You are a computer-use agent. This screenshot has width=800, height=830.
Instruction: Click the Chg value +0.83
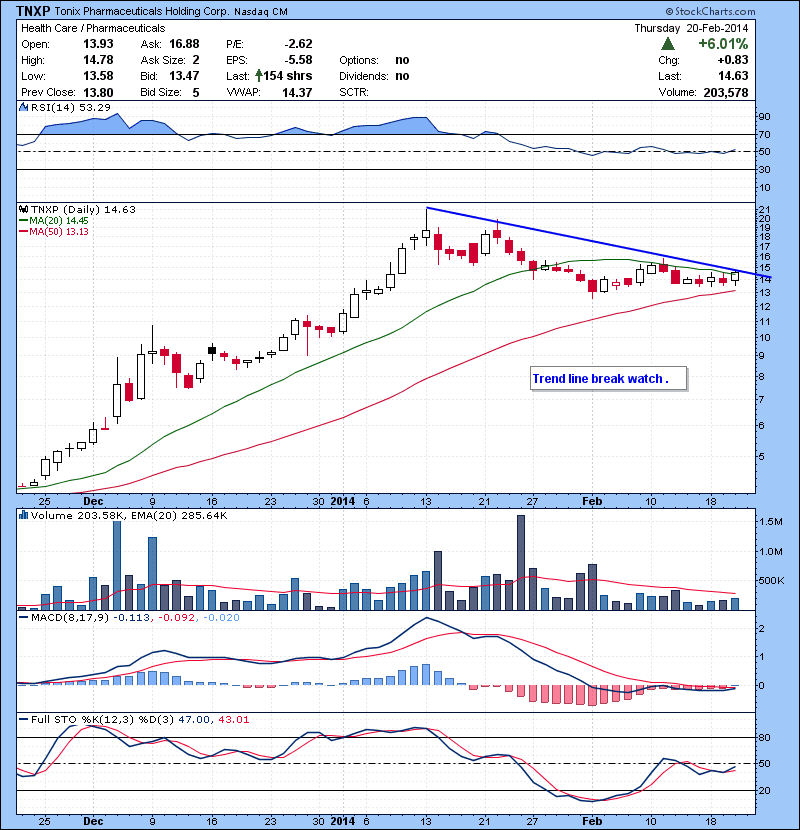[x=733, y=60]
